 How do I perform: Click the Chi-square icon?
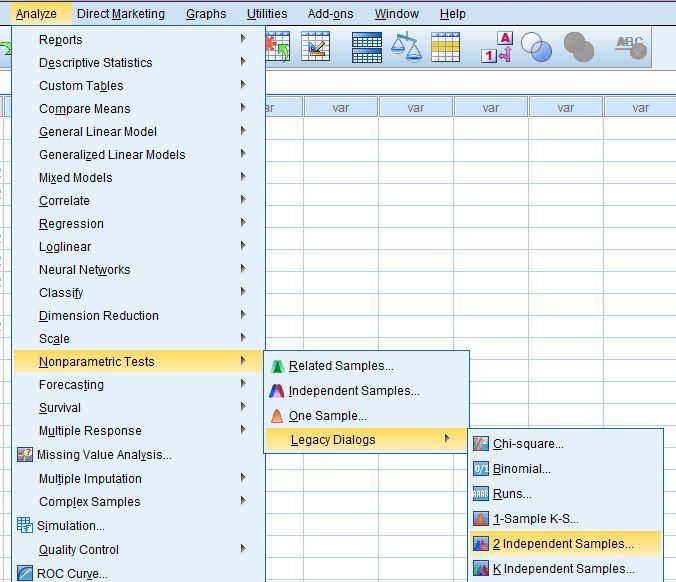[x=481, y=444]
